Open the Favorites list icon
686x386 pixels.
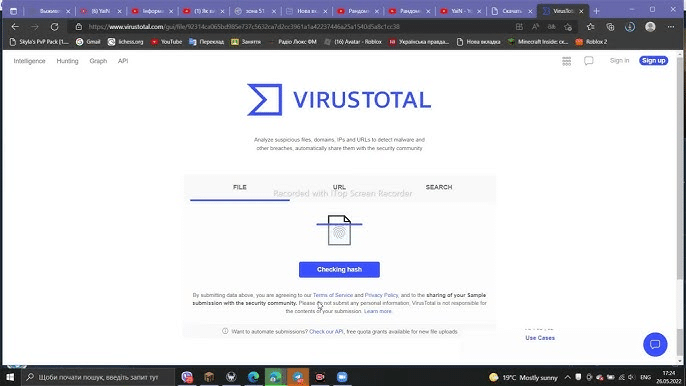tap(590, 27)
